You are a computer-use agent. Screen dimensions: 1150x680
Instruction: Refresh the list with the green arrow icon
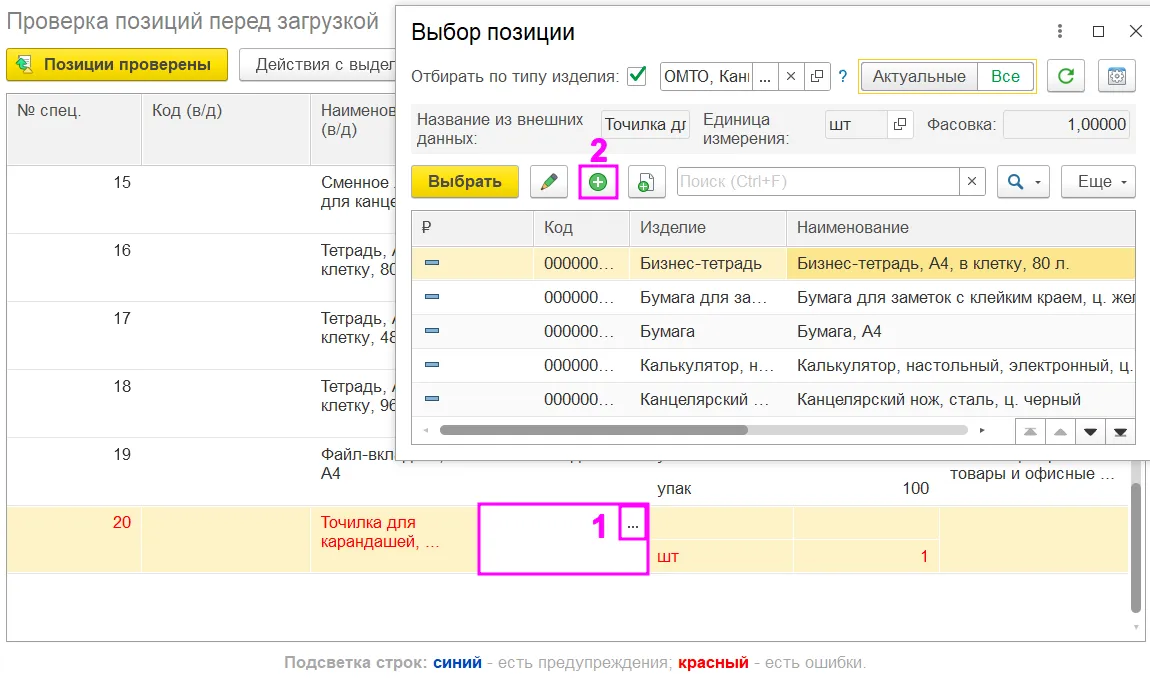(x=1066, y=76)
